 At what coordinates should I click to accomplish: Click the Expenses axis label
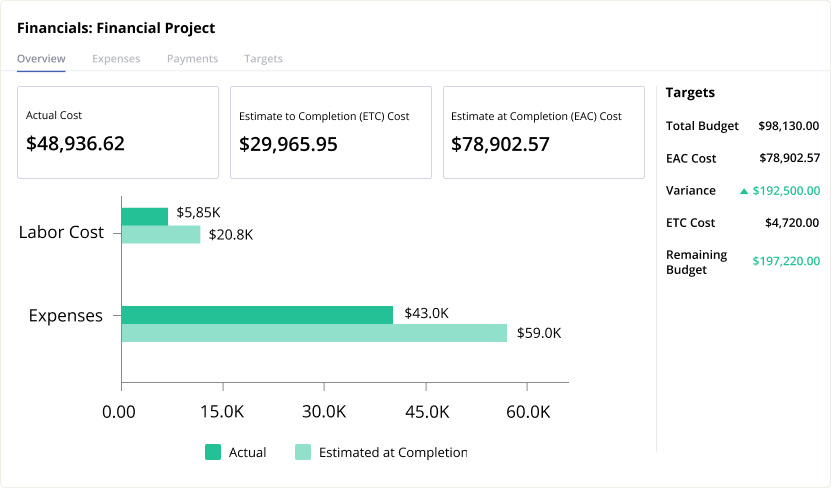pos(65,316)
